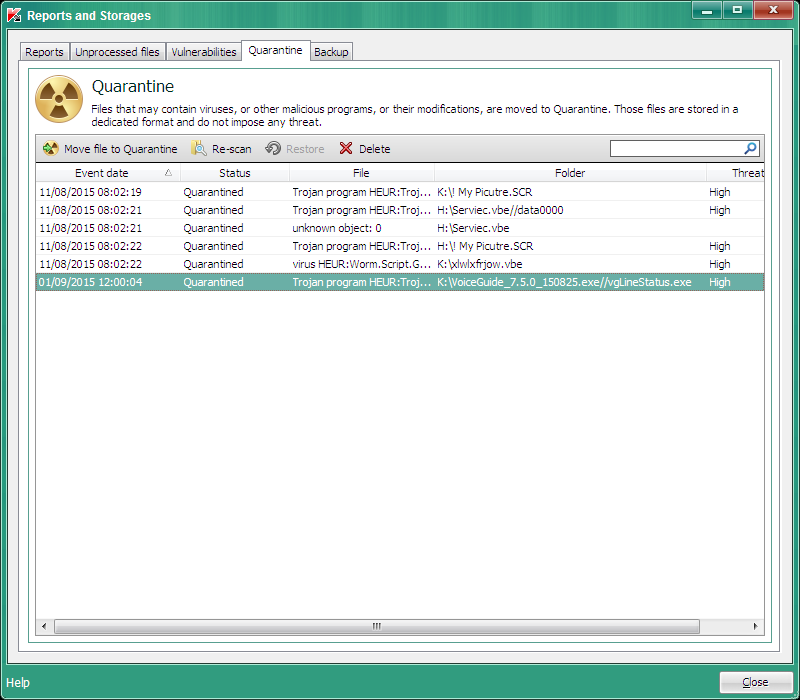Sort by File column header
Viewport: 800px width, 700px height.
pos(362,173)
